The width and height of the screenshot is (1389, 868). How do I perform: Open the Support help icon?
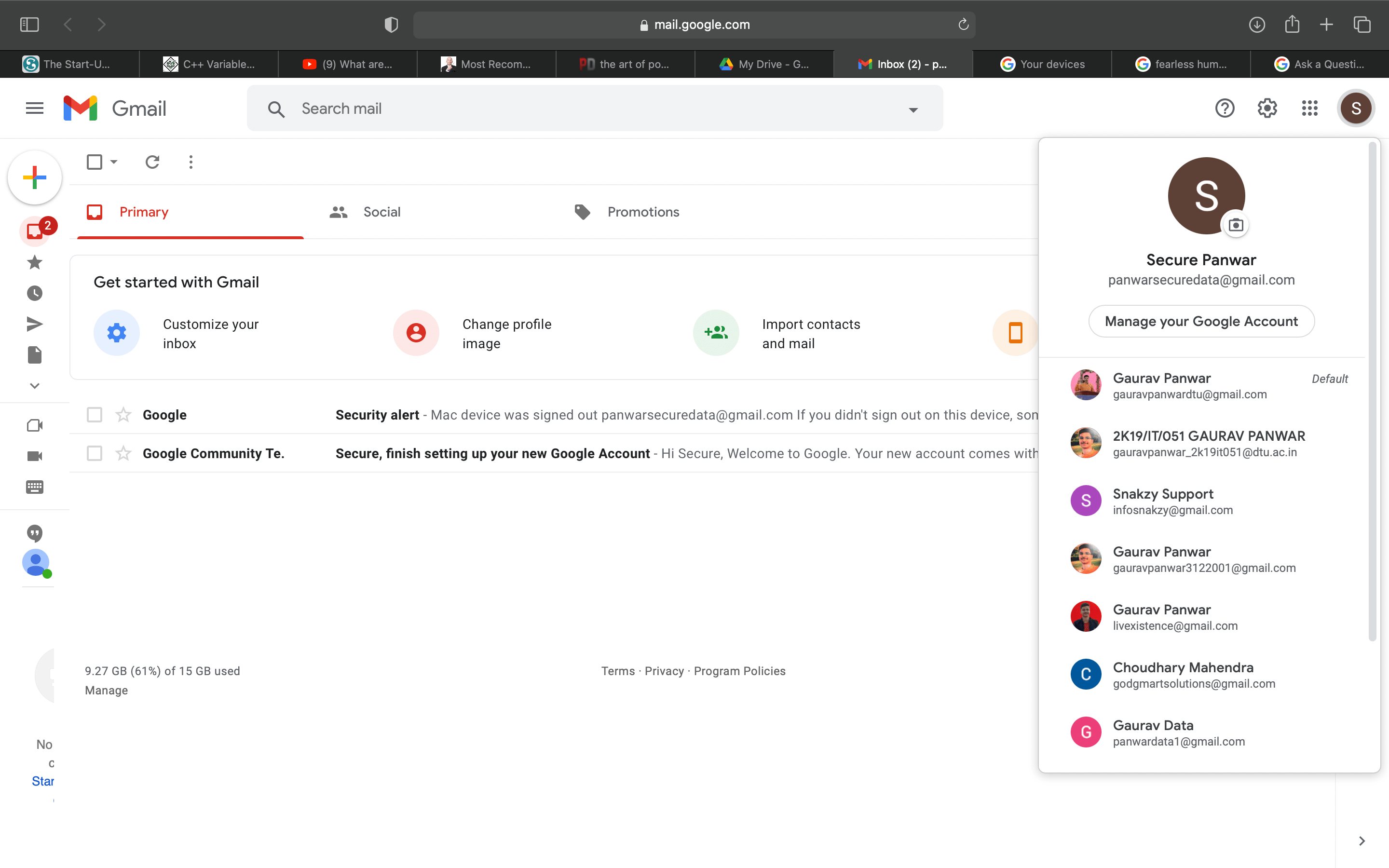pyautogui.click(x=1224, y=108)
